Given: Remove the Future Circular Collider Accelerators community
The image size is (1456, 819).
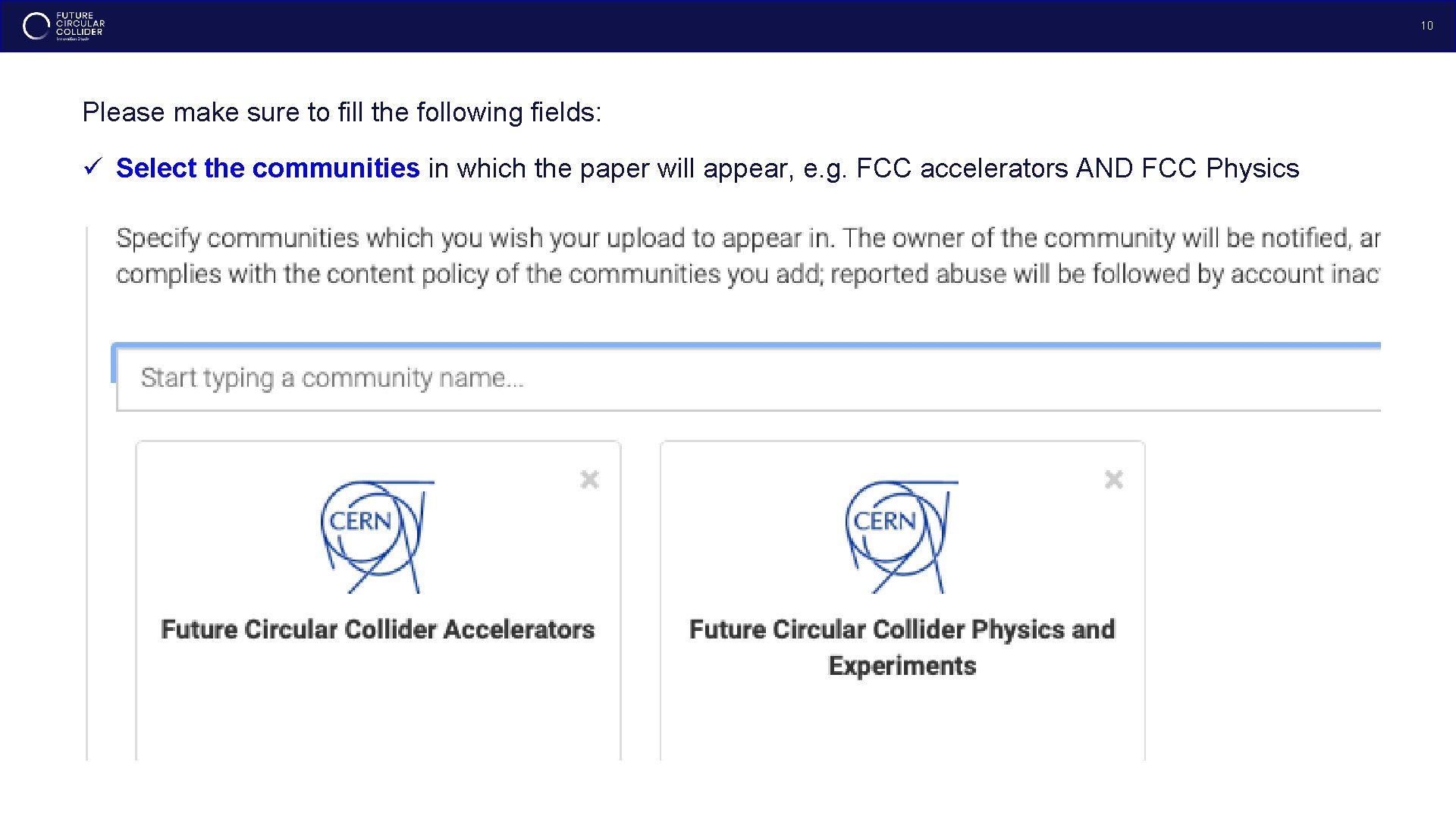Looking at the screenshot, I should click(x=589, y=479).
